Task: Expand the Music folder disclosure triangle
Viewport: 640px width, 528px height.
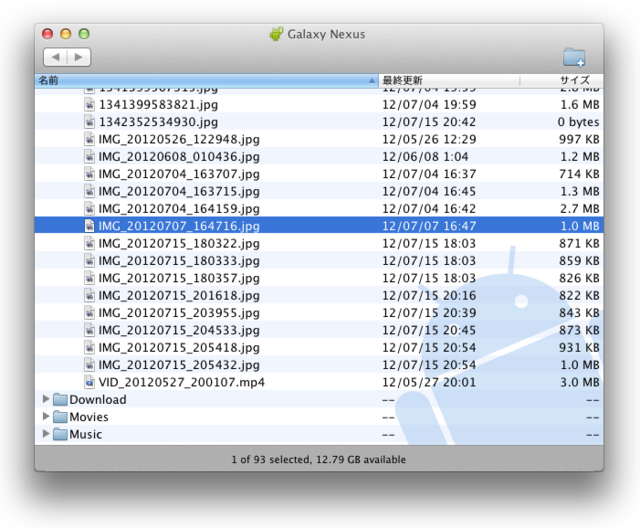Action: (x=46, y=433)
